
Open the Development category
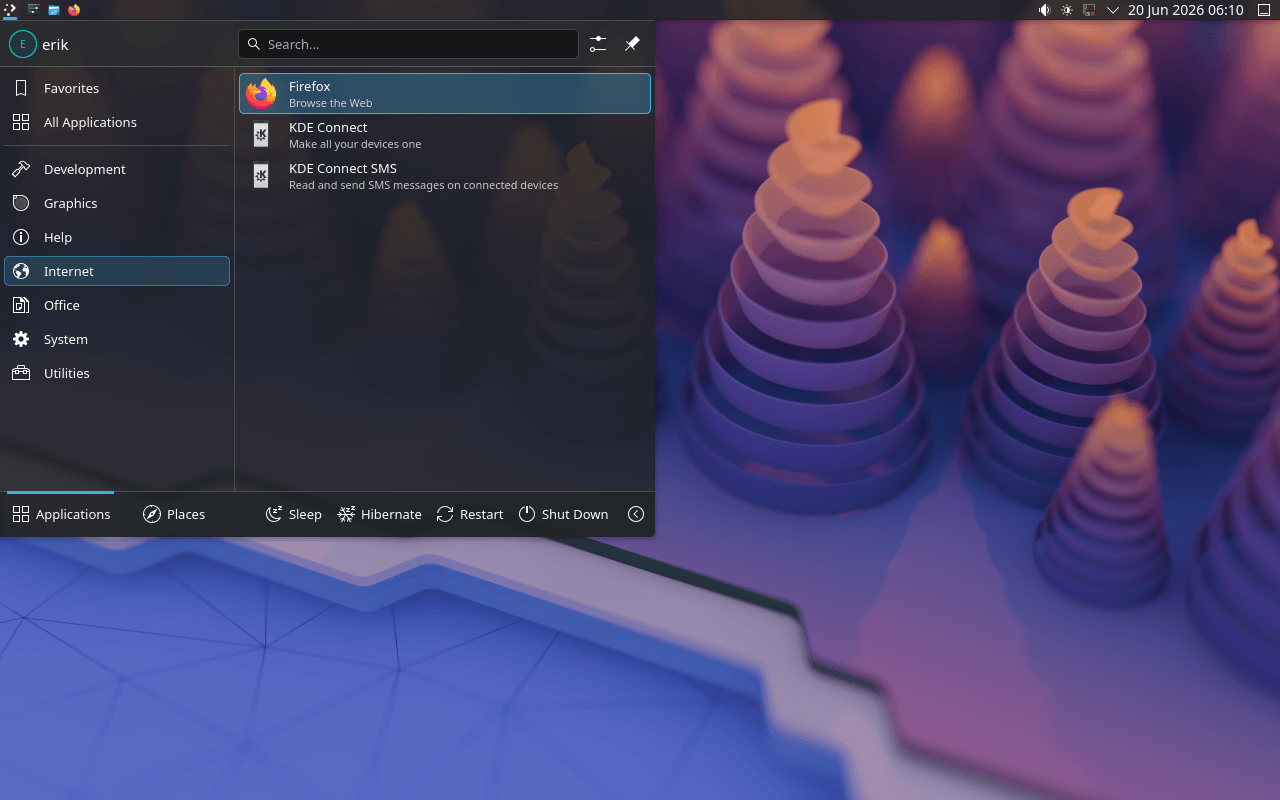117,169
